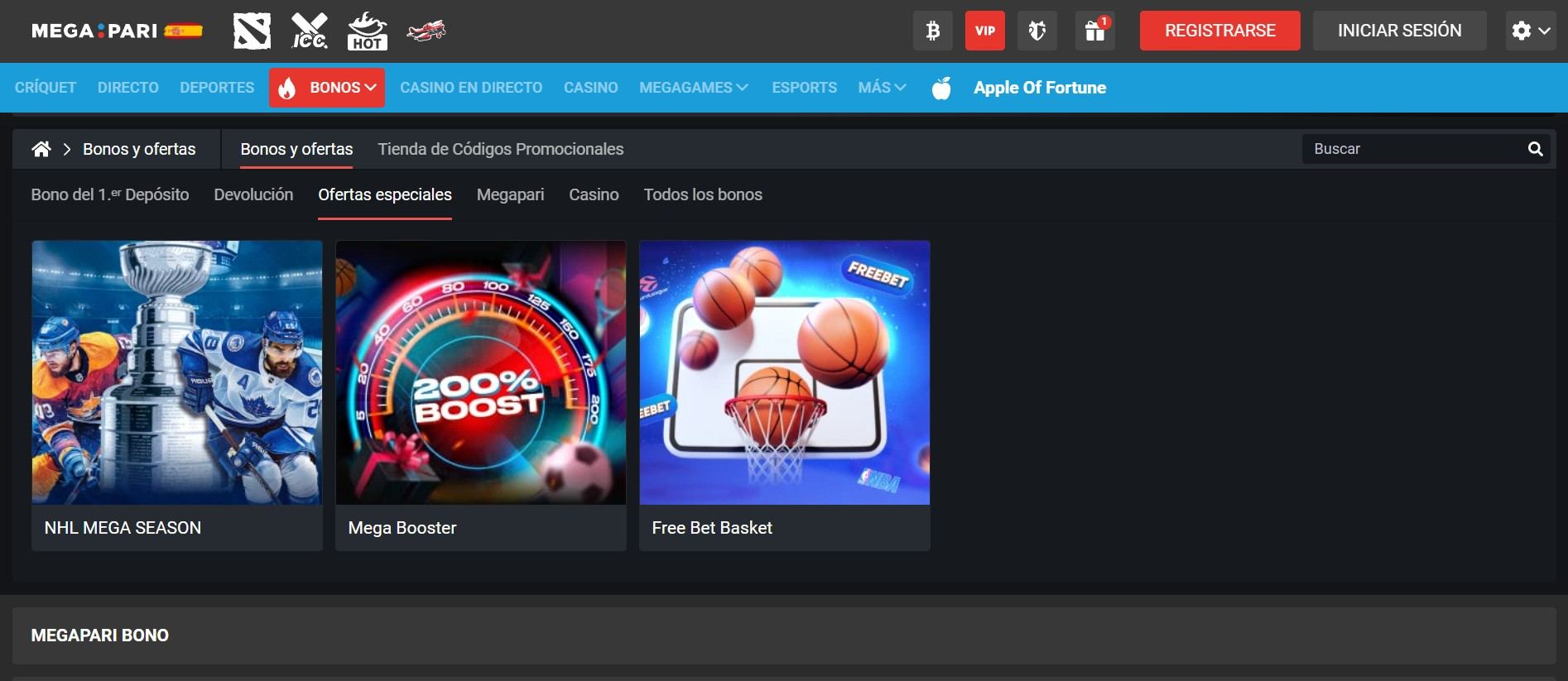Go to the home page via house icon
1568x681 pixels.
click(x=41, y=149)
